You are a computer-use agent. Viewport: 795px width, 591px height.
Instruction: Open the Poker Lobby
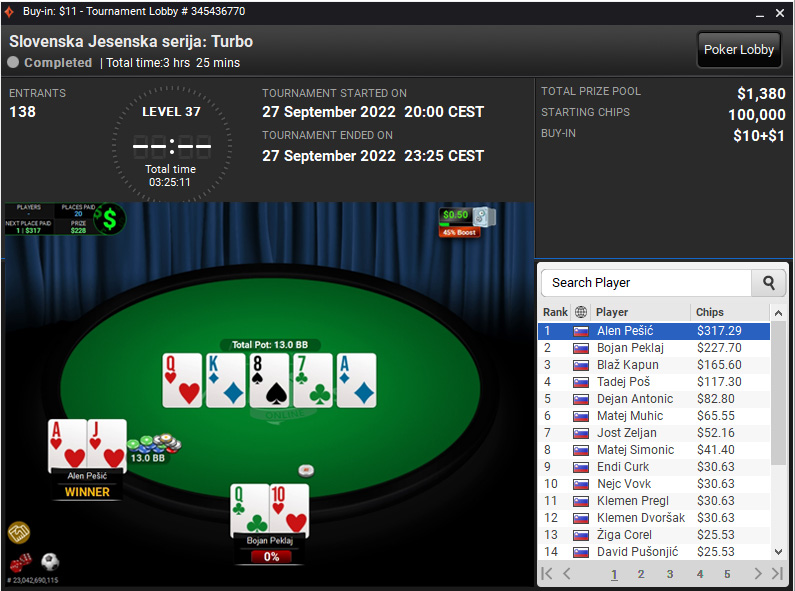click(739, 50)
